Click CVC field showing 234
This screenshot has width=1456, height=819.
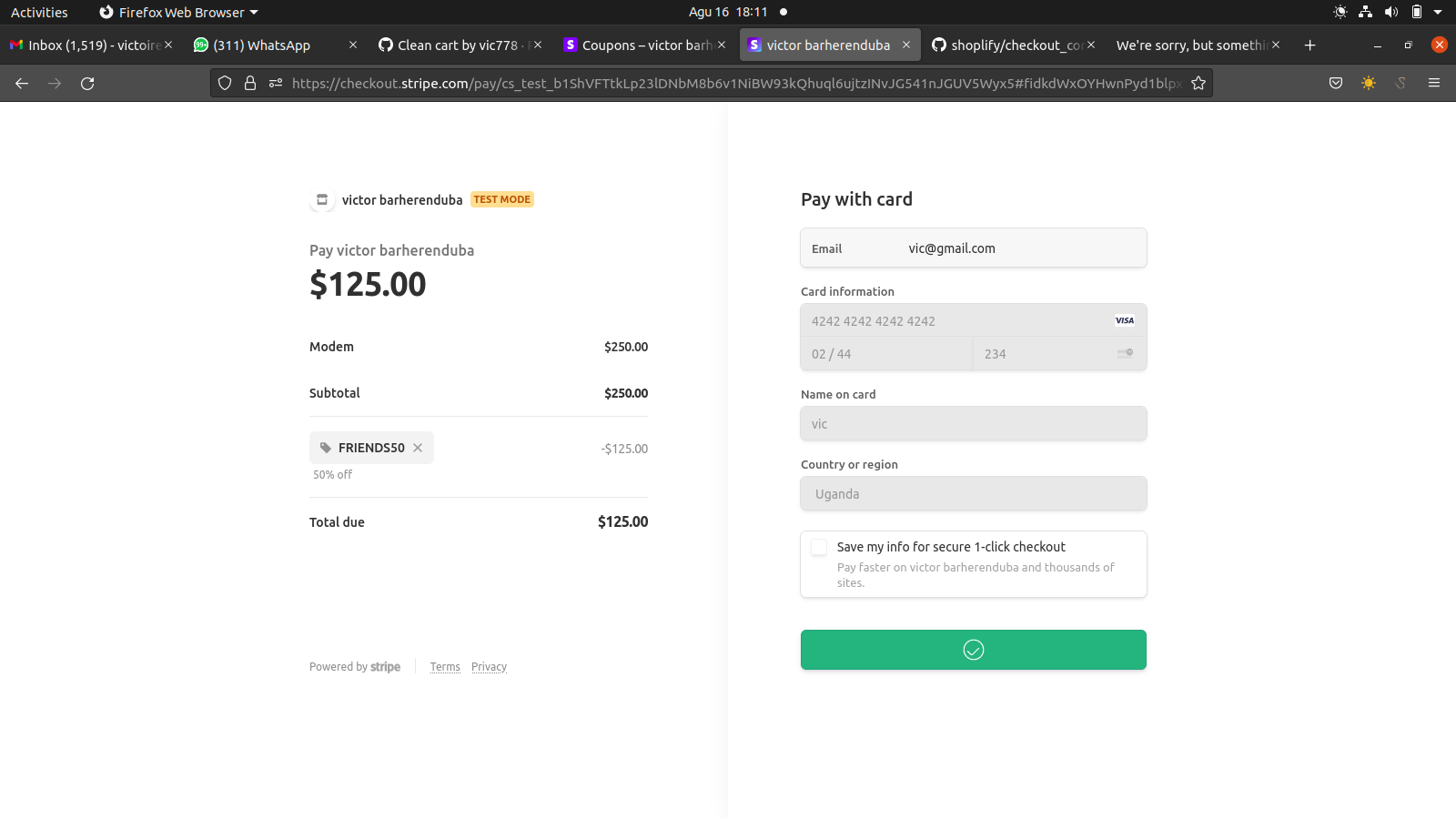coord(1060,354)
